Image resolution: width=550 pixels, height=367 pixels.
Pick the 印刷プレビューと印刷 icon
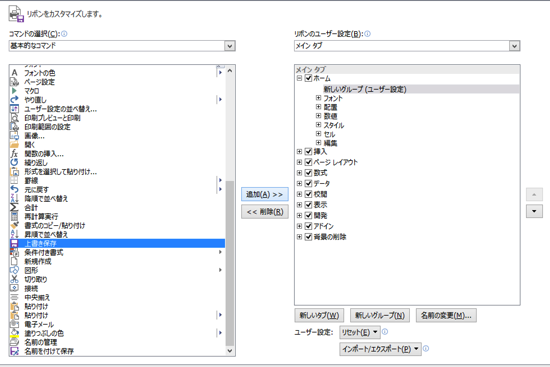pyautogui.click(x=14, y=118)
